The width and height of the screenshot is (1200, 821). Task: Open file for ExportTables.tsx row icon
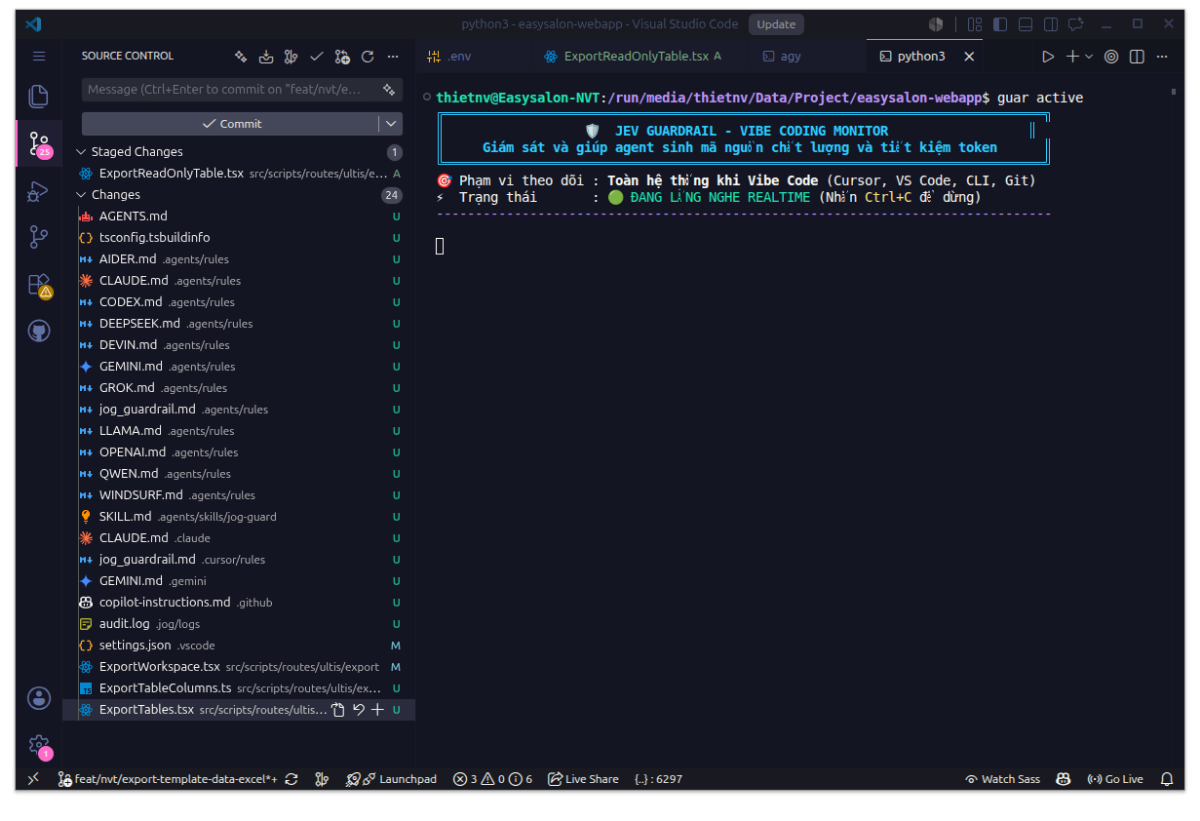[338, 710]
